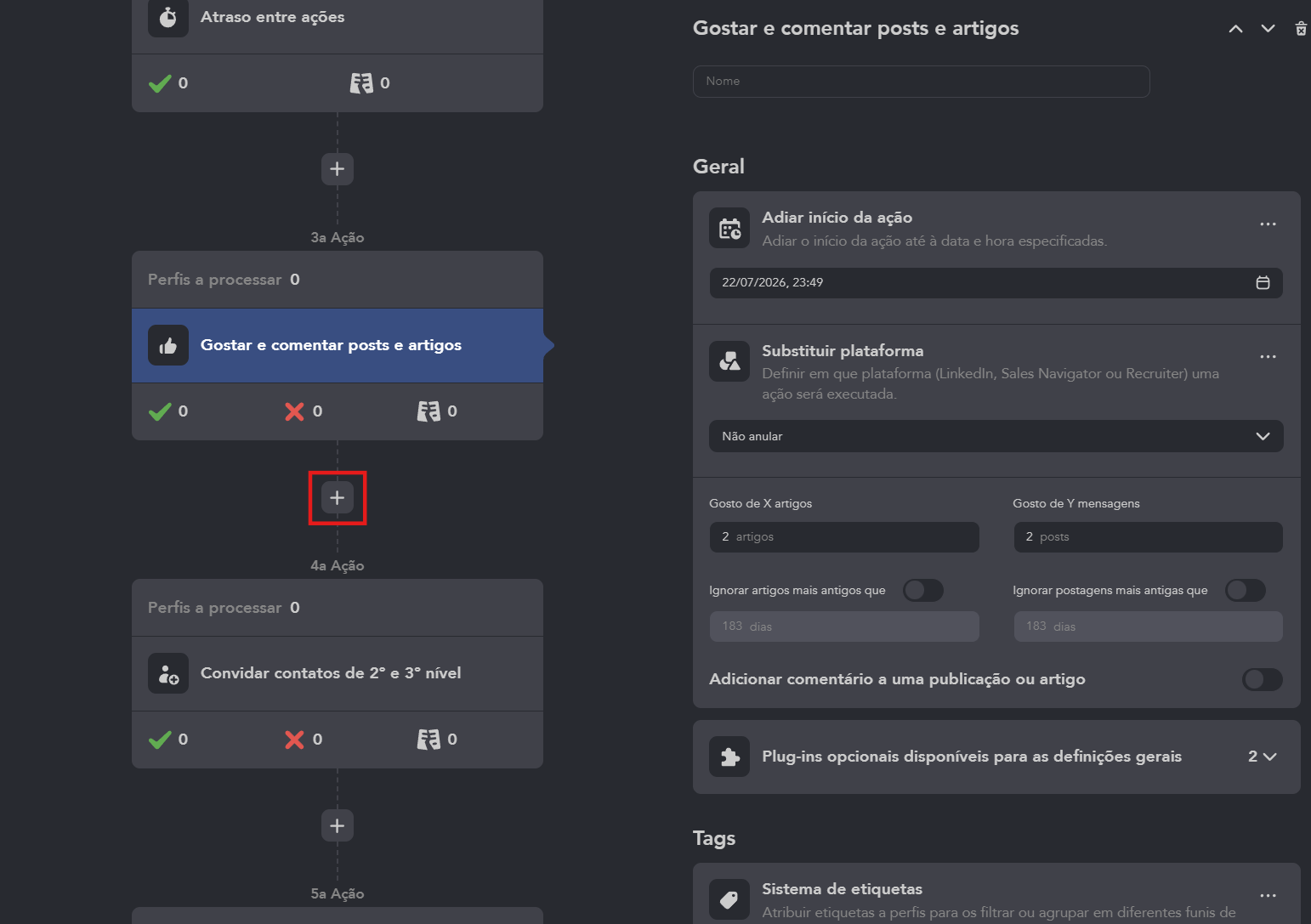
Task: Click the puzzle-piece plug-ins icon
Action: tap(729, 757)
